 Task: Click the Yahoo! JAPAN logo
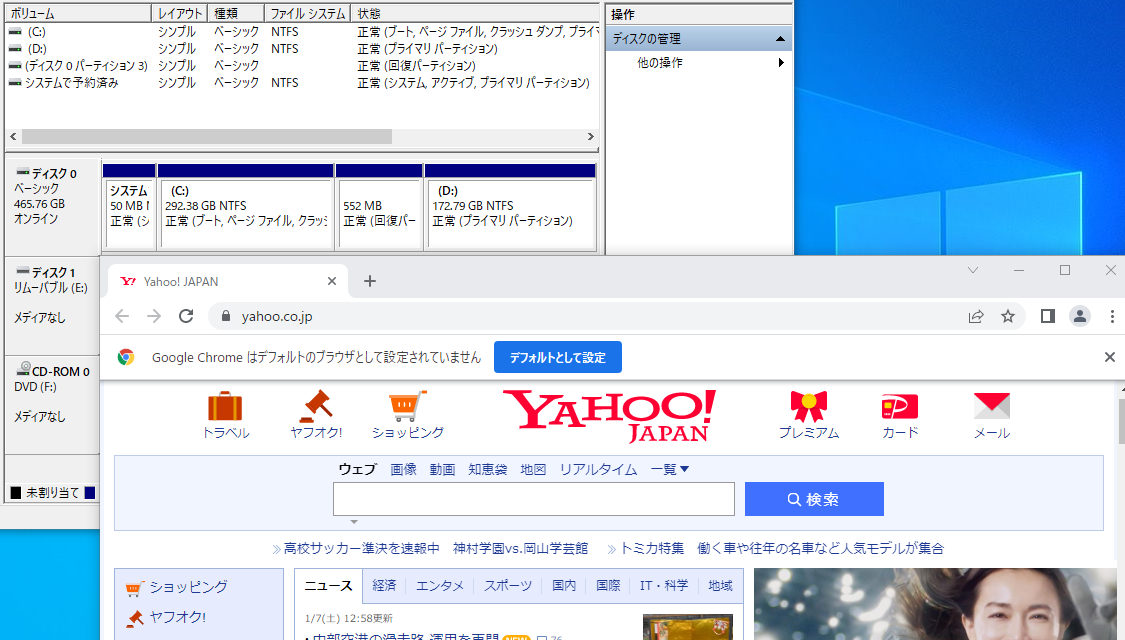[x=609, y=415]
